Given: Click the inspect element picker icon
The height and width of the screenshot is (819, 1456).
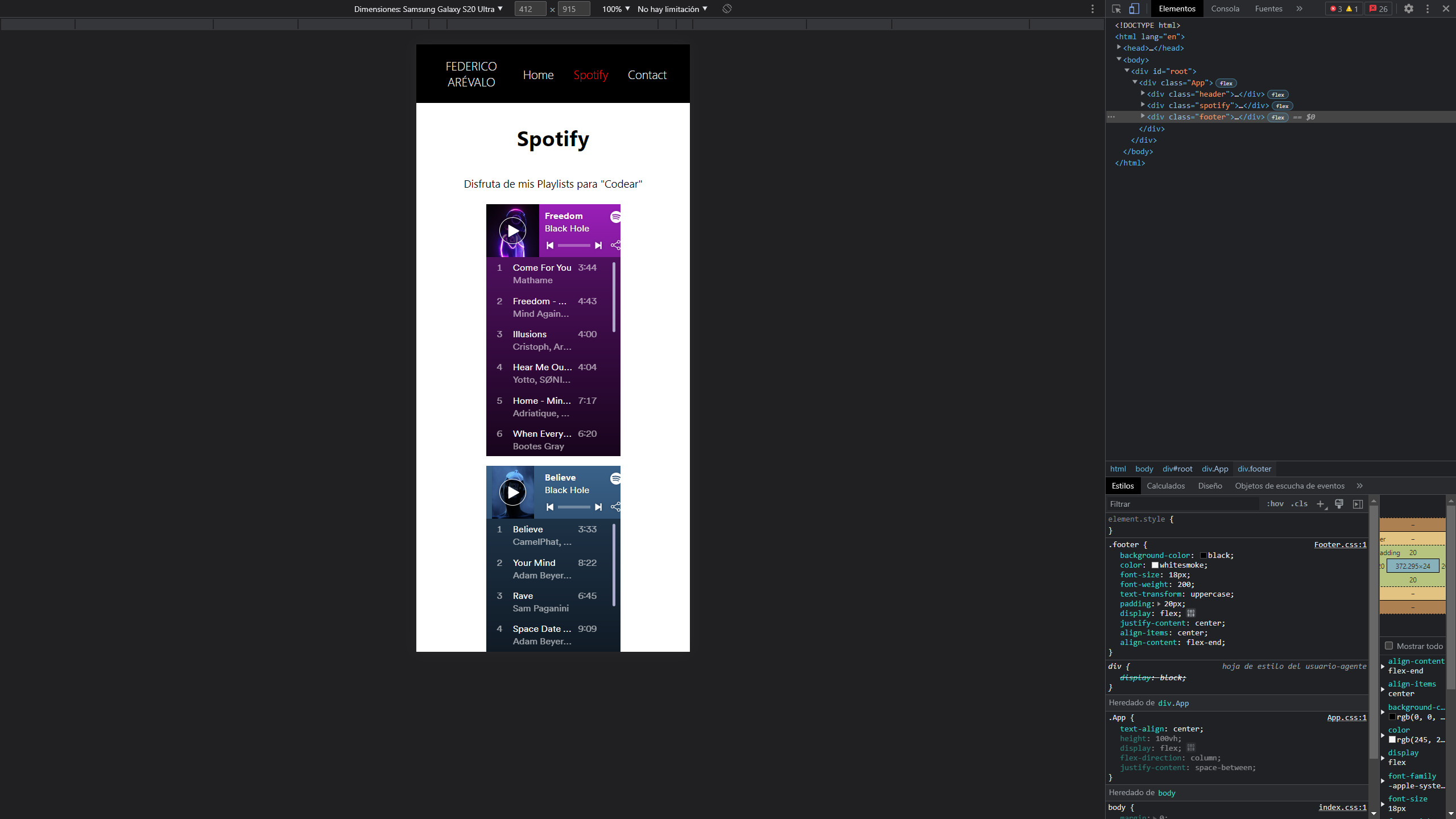Looking at the screenshot, I should 1116,9.
